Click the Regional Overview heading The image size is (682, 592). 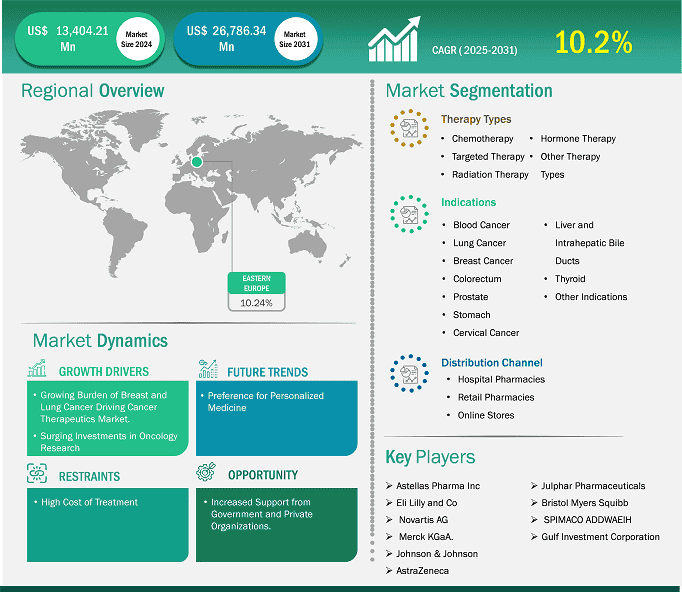pos(93,91)
